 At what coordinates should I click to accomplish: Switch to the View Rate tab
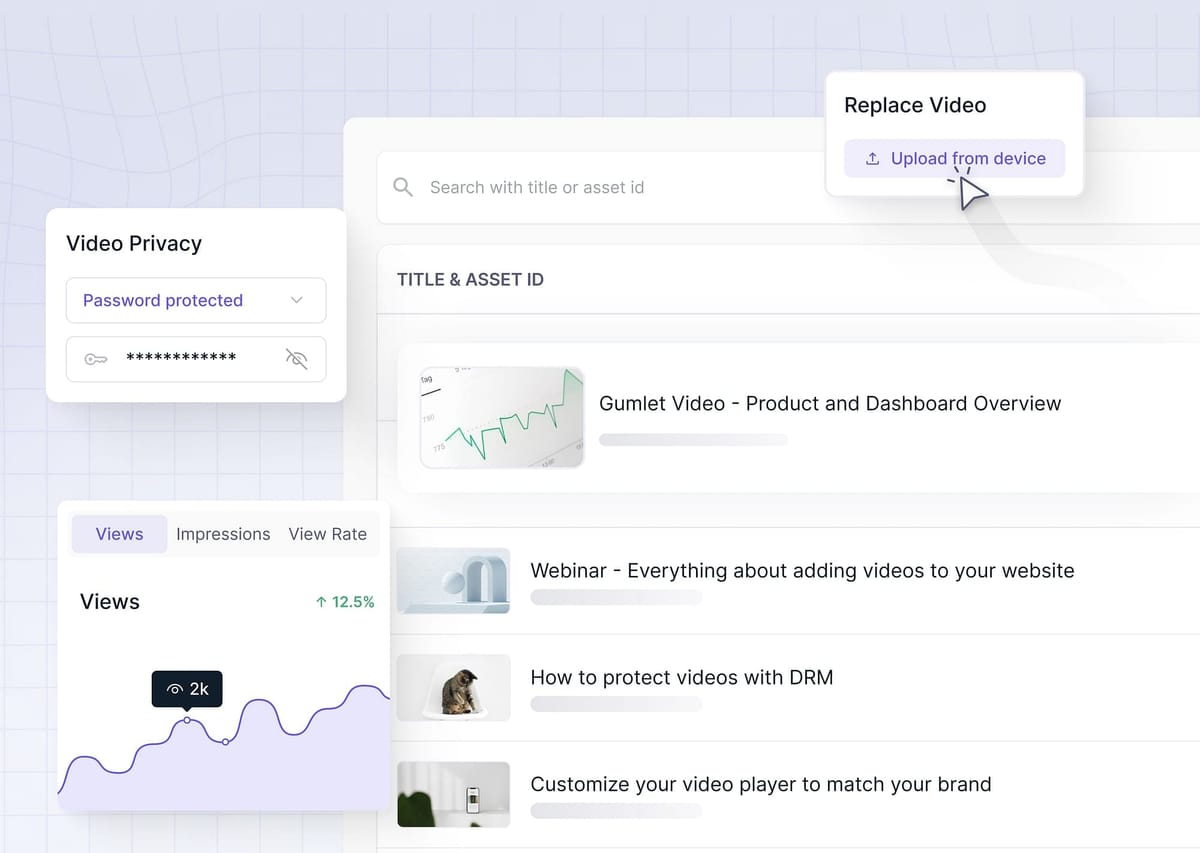point(328,534)
